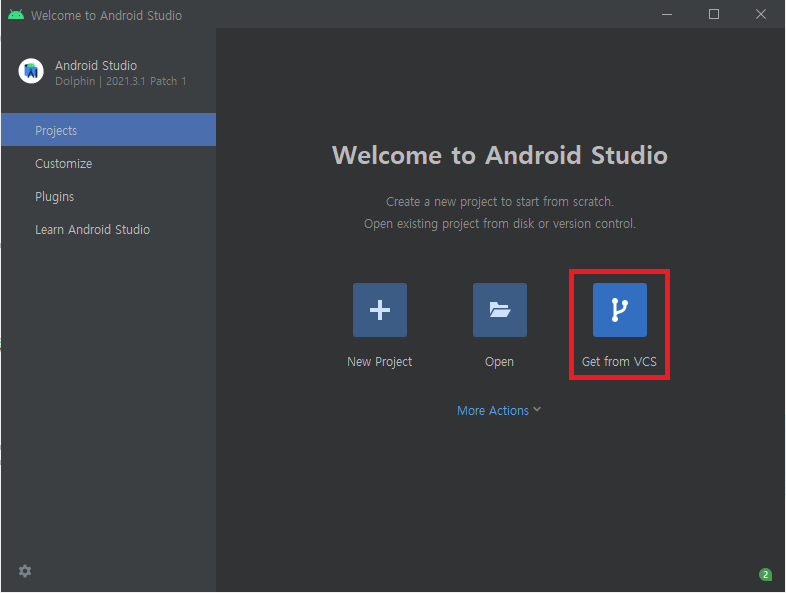Screen dimensions: 786x593
Task: Switch to the Customize tab
Action: click(x=108, y=163)
